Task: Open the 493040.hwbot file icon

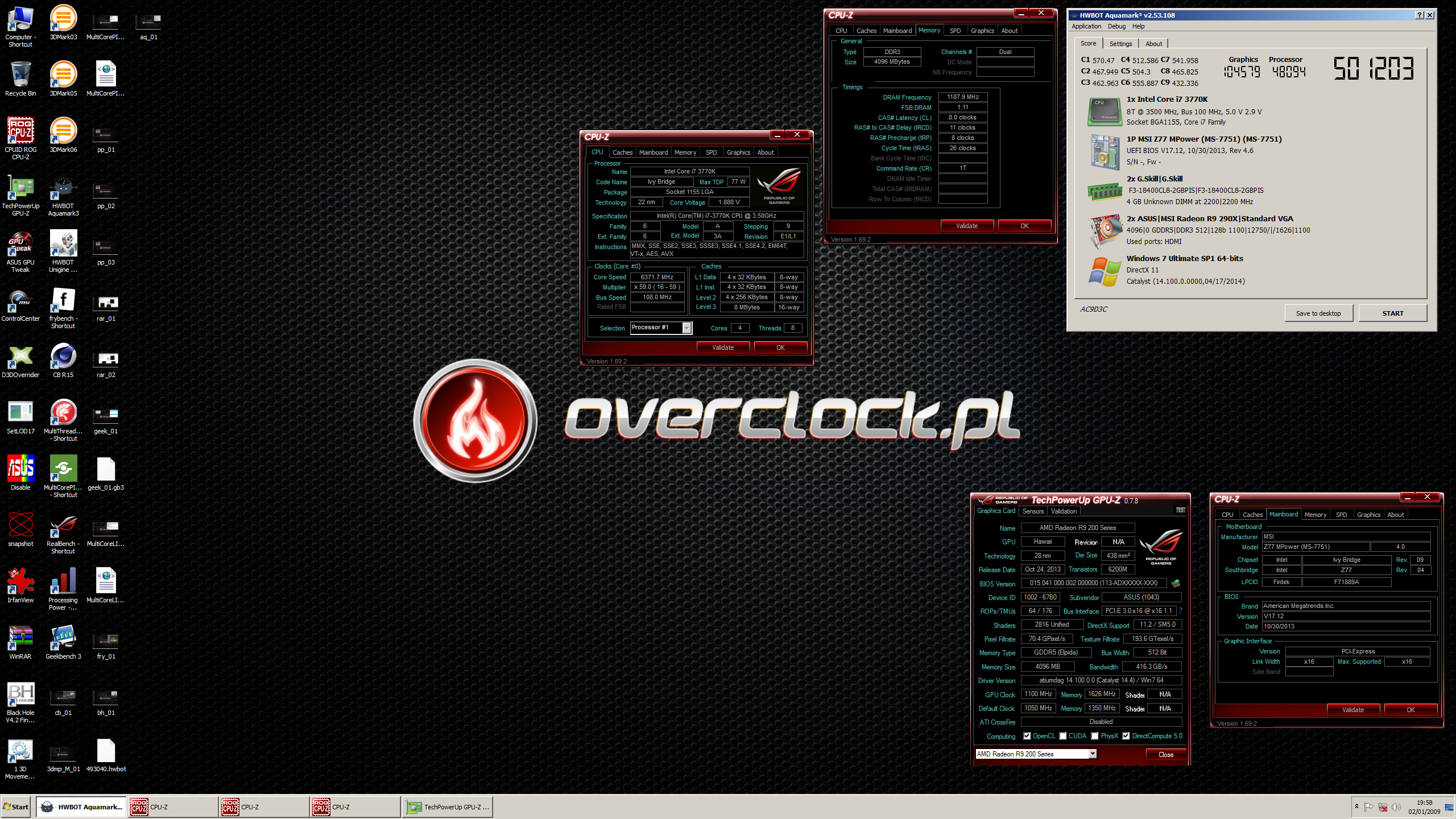Action: point(106,755)
